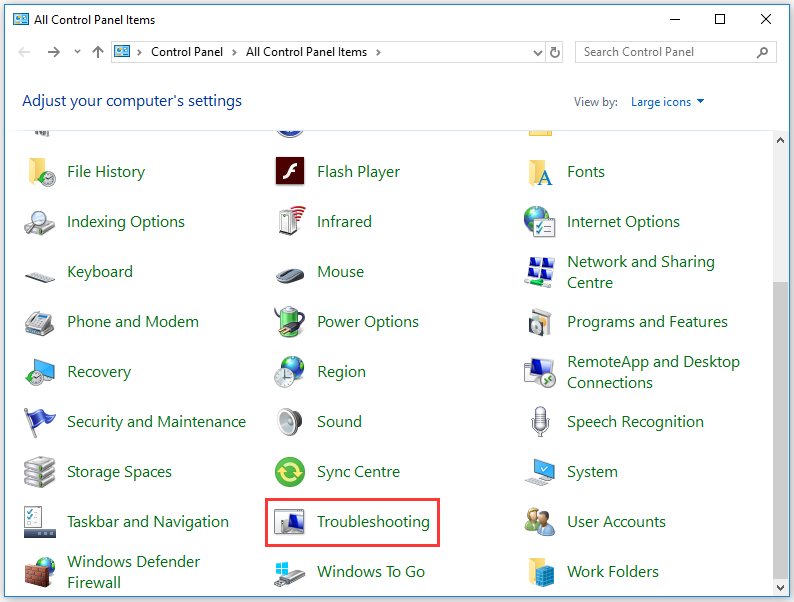Click the scrollbar down arrow

click(x=780, y=587)
